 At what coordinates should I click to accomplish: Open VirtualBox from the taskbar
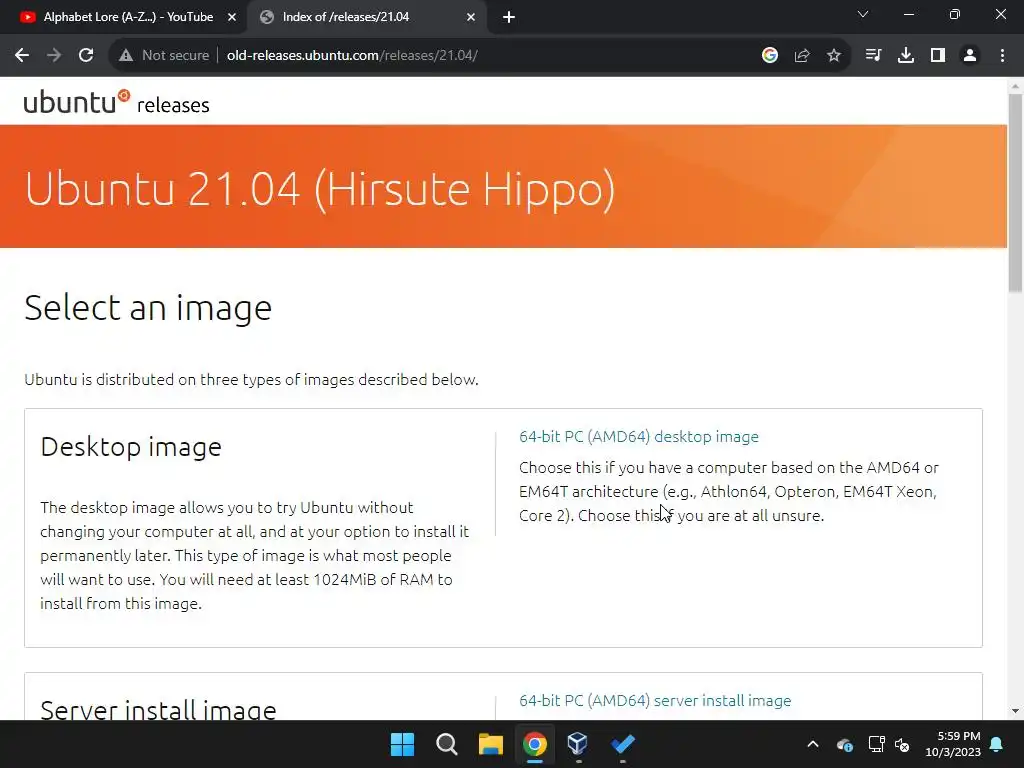click(x=578, y=744)
